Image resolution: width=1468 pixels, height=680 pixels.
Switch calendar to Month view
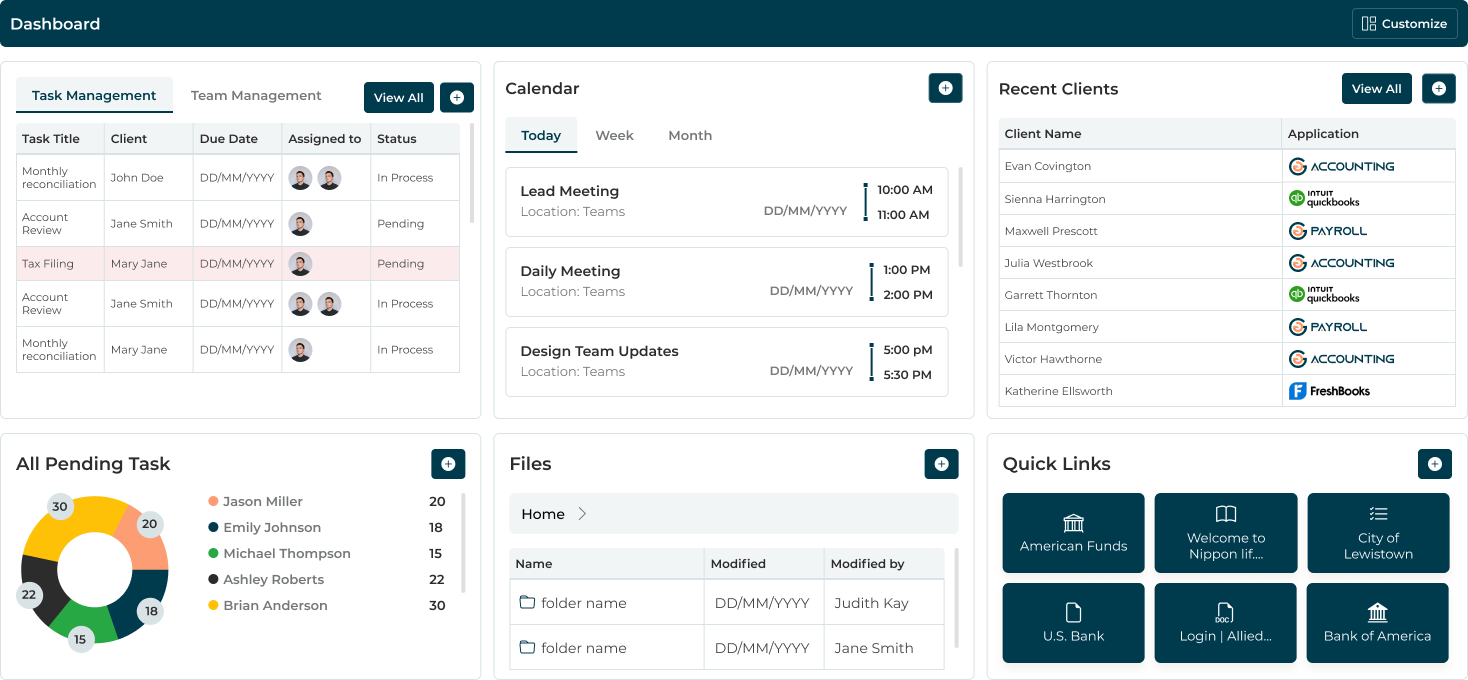690,136
